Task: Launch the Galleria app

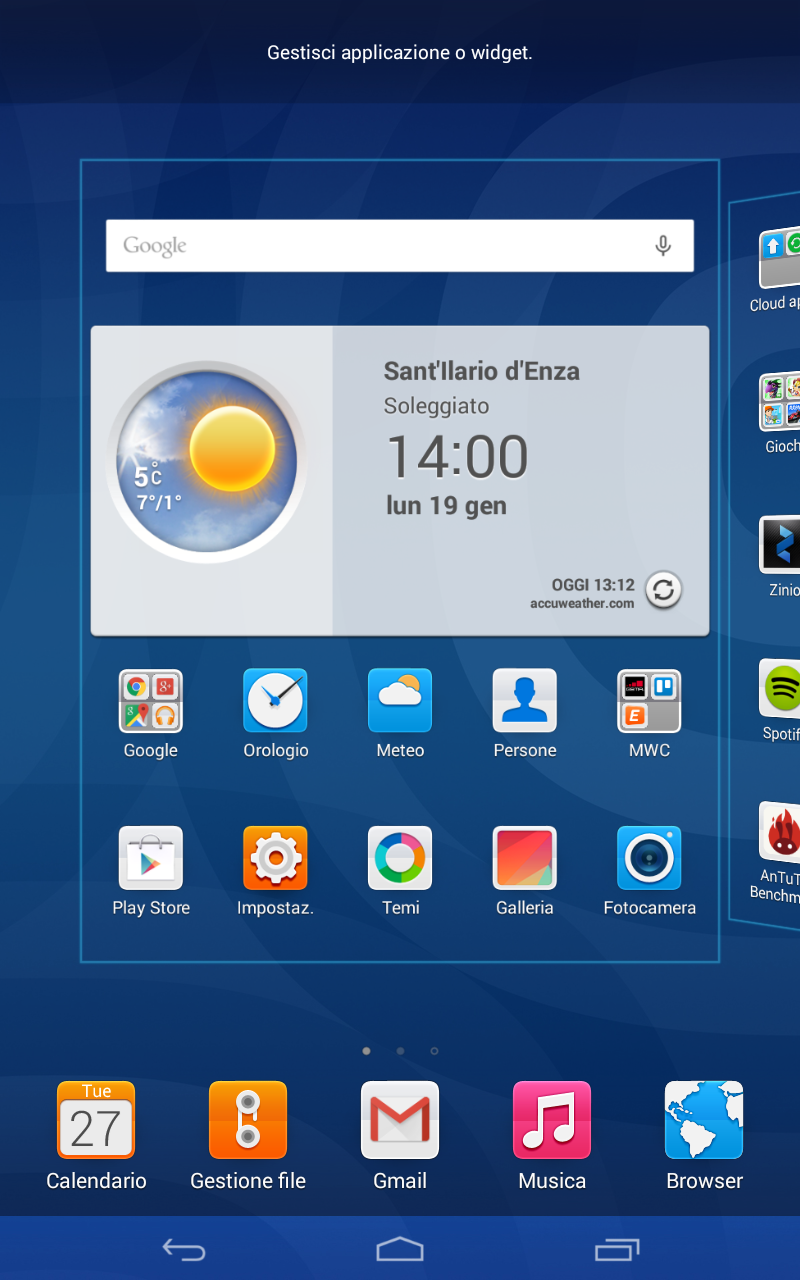Action: tap(525, 858)
